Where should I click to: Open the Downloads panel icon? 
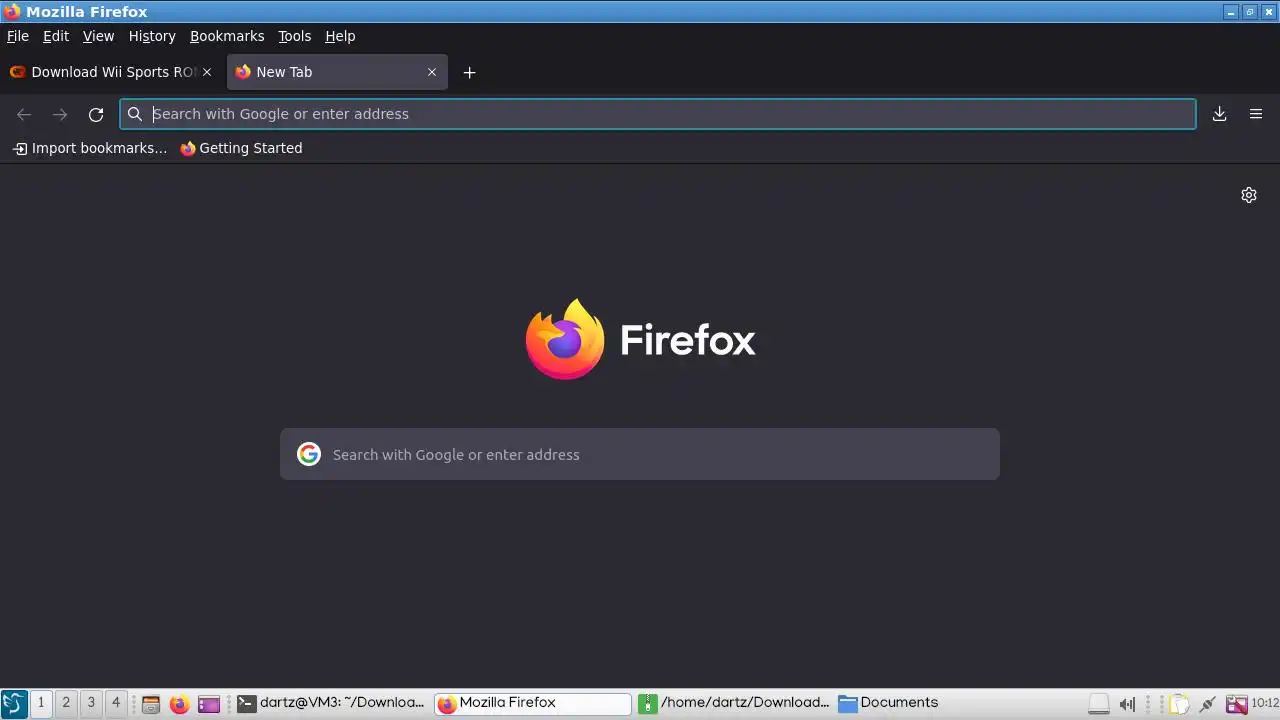point(1219,114)
